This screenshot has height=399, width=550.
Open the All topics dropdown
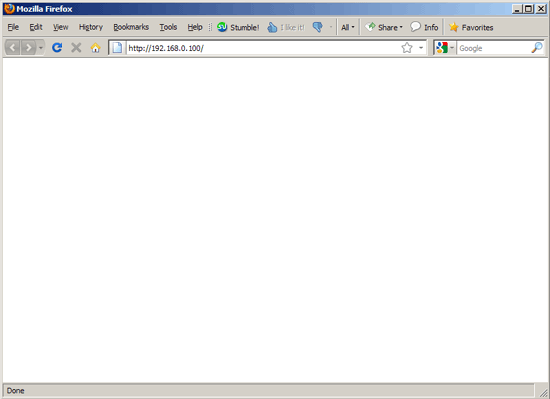click(x=348, y=27)
